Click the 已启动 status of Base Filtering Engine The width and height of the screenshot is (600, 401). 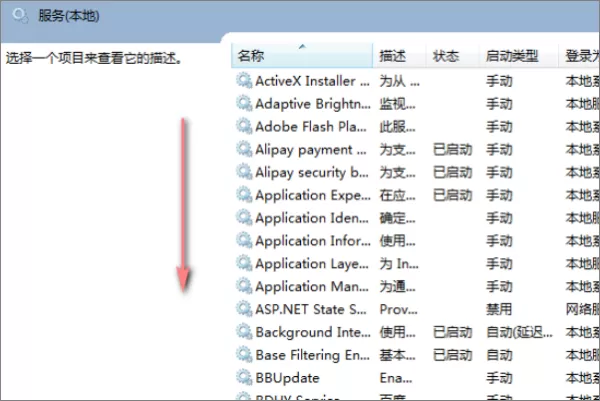coord(452,355)
